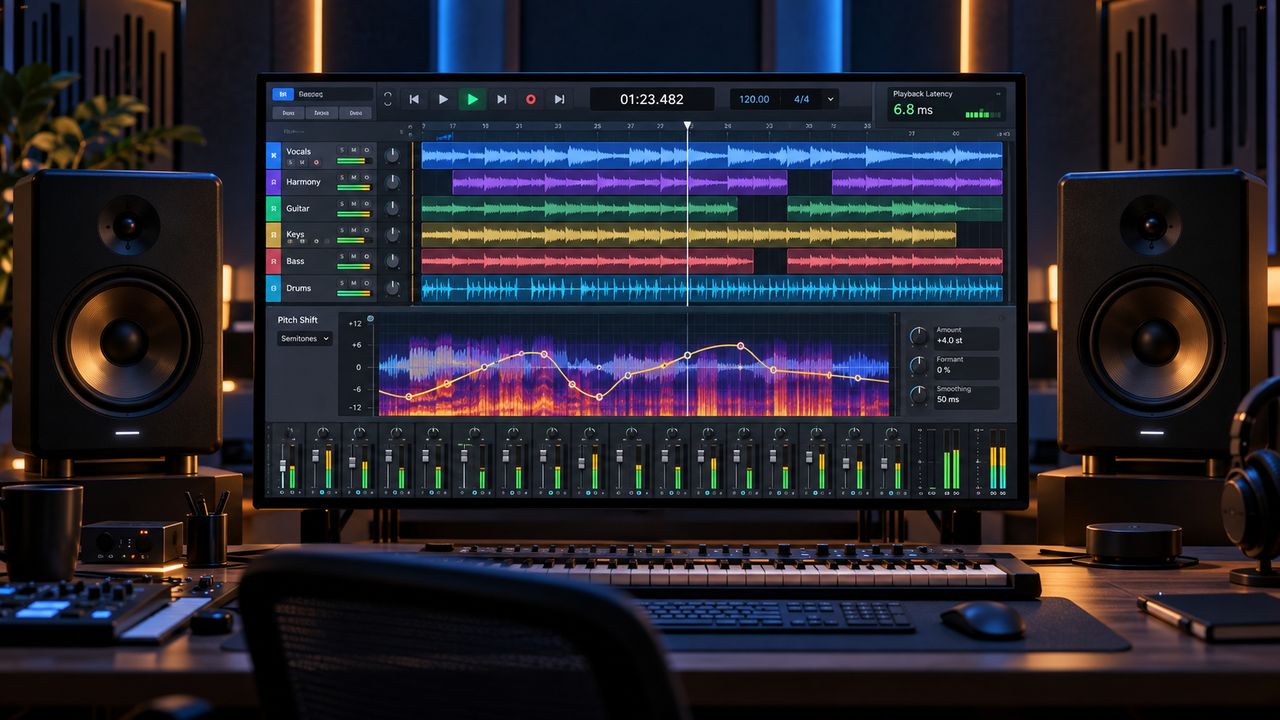Open the Semitones dropdown in Pitch Shift
The image size is (1280, 720).
click(305, 339)
